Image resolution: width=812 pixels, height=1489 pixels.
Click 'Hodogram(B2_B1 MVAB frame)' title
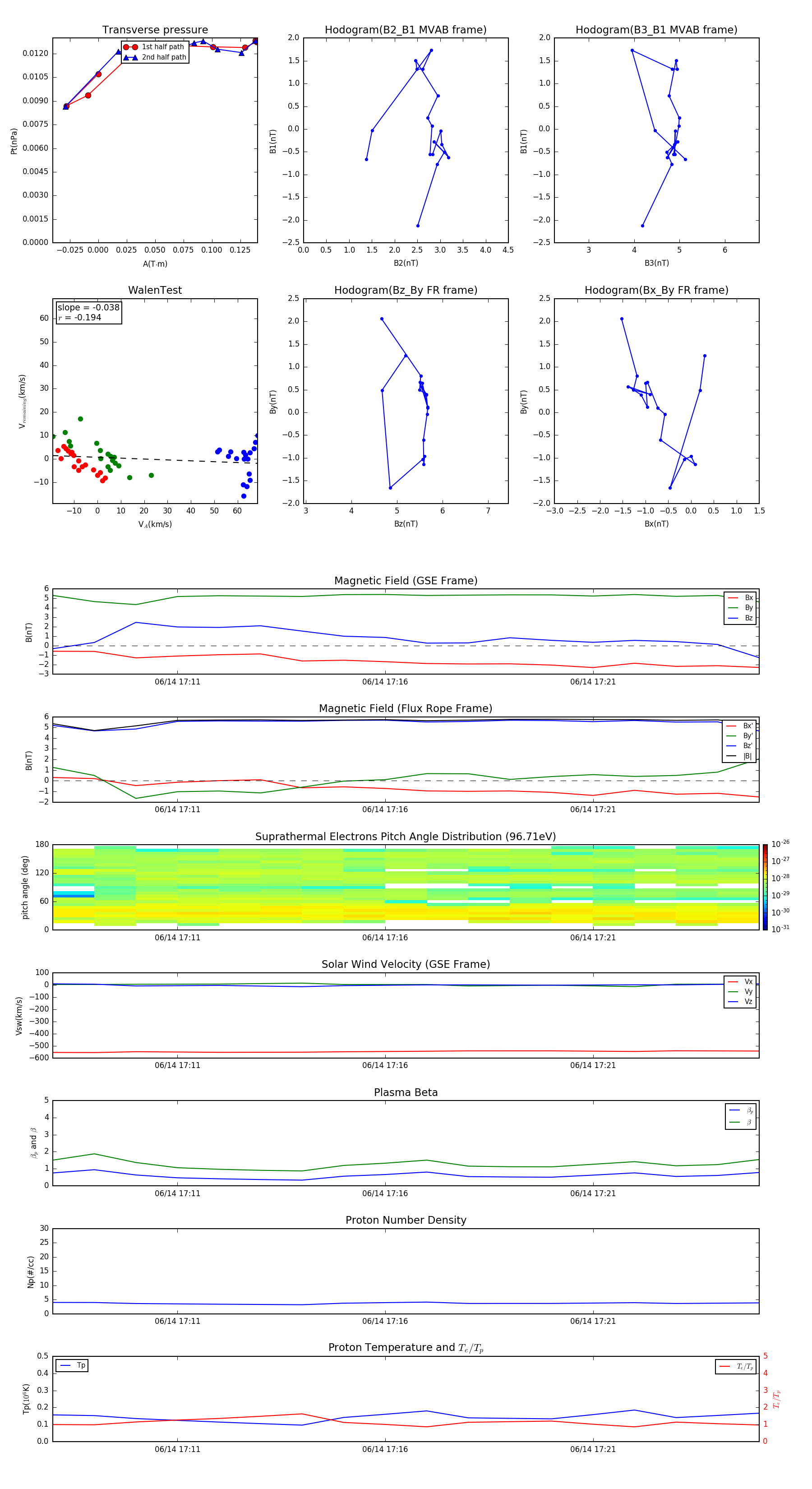(x=406, y=30)
